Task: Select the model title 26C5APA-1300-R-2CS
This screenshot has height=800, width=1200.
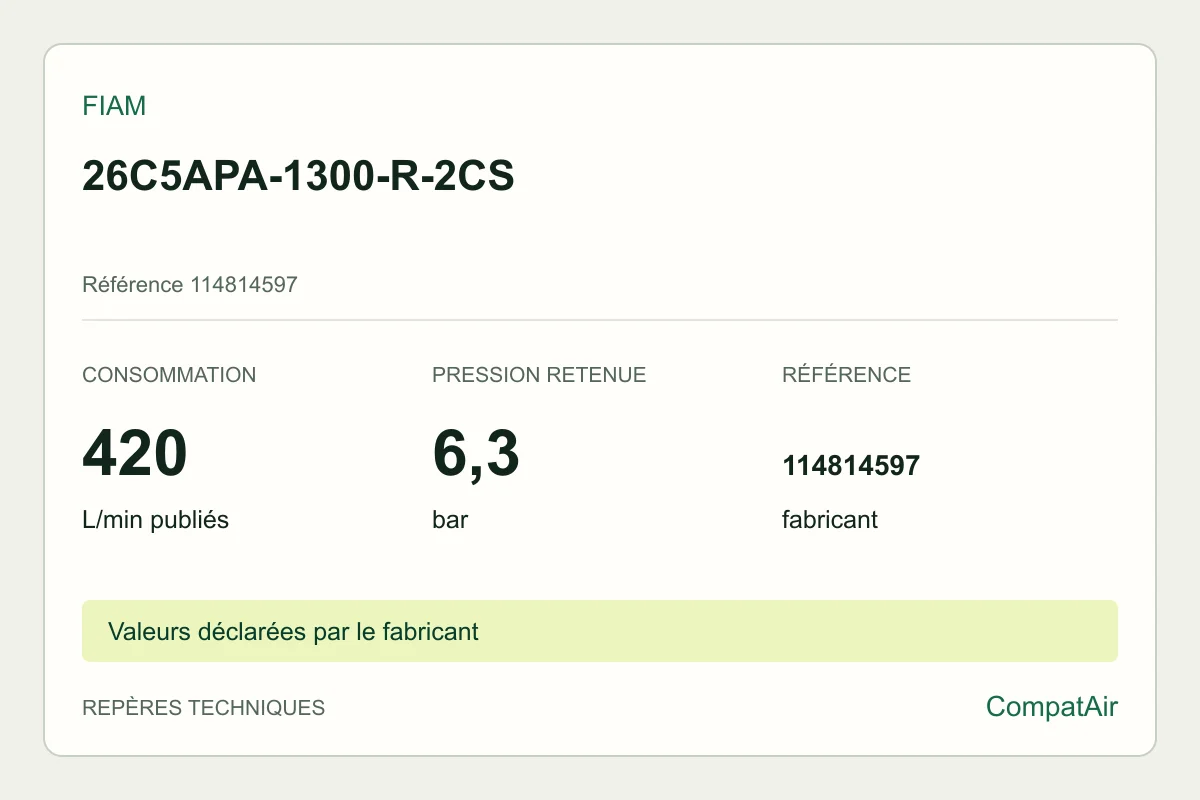Action: (298, 176)
